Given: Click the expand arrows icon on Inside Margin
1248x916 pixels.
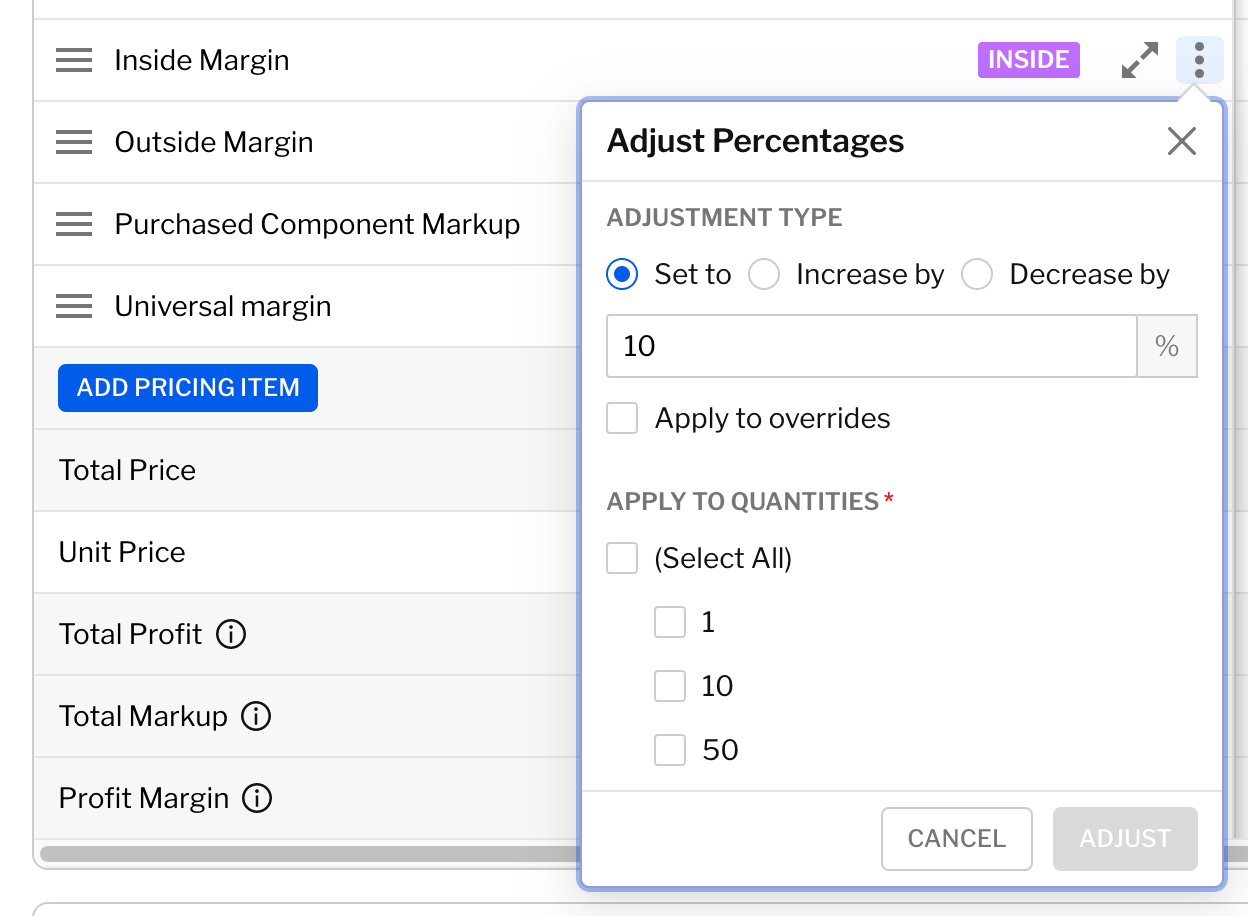Looking at the screenshot, I should tap(1140, 60).
